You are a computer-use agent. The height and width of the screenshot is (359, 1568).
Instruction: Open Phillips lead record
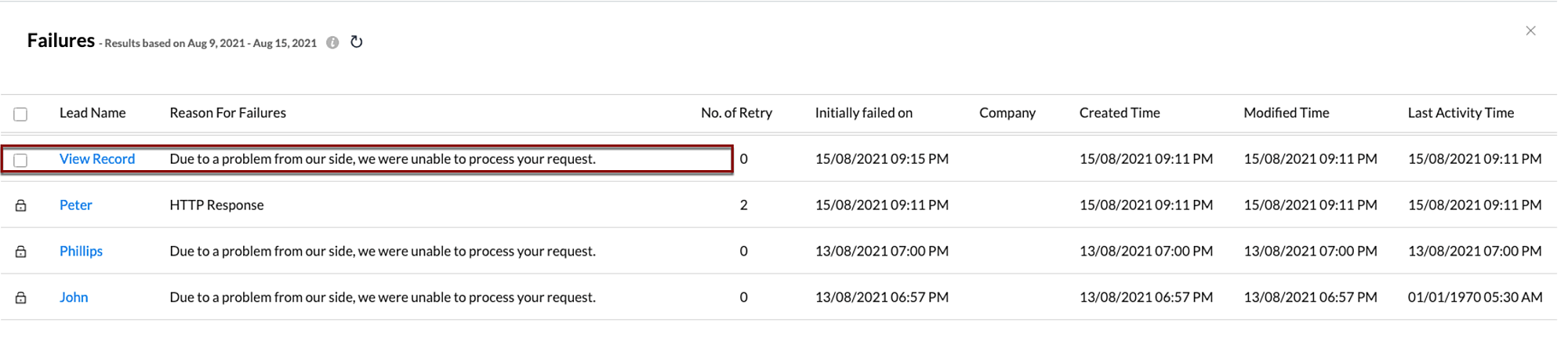click(81, 252)
